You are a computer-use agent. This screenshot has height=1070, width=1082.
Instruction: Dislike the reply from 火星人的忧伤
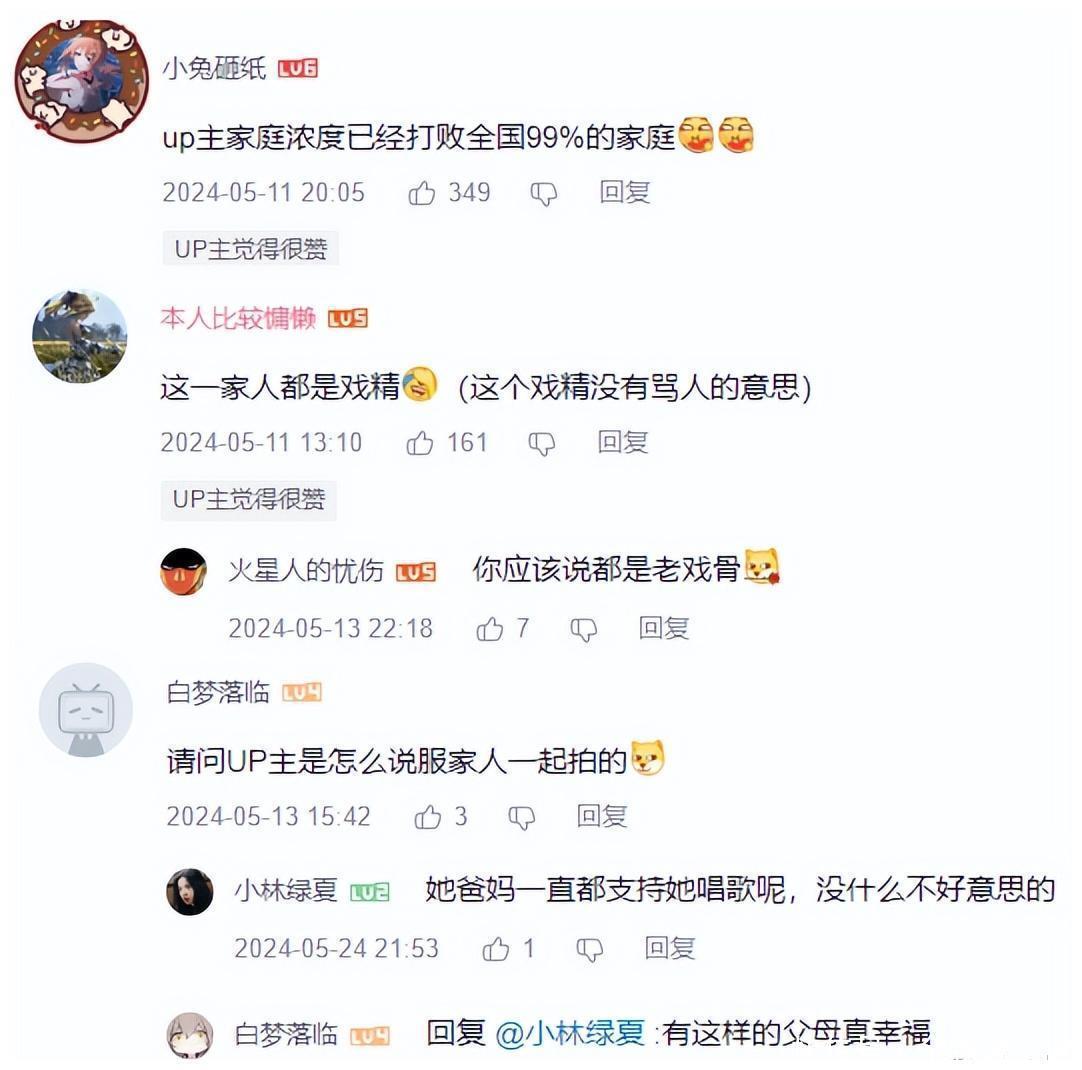584,629
